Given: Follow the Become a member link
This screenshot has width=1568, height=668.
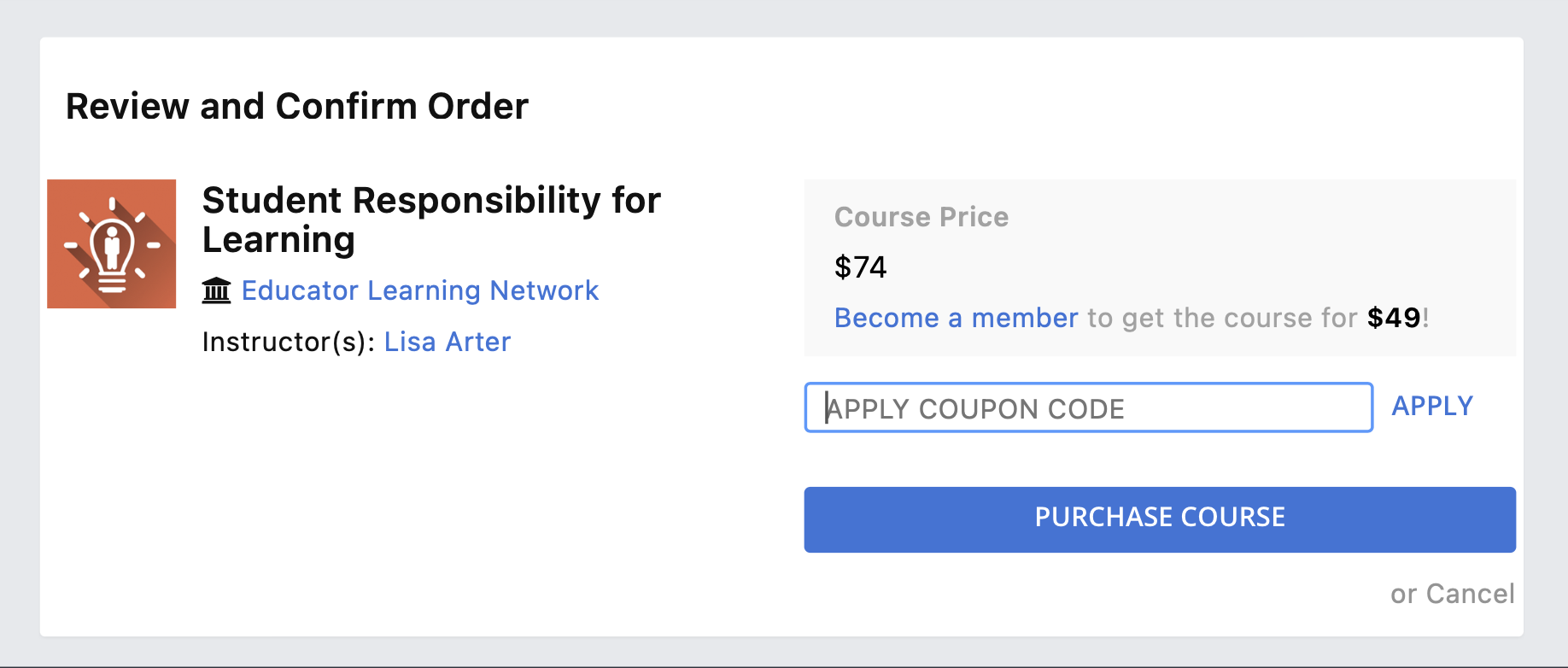Looking at the screenshot, I should [957, 318].
